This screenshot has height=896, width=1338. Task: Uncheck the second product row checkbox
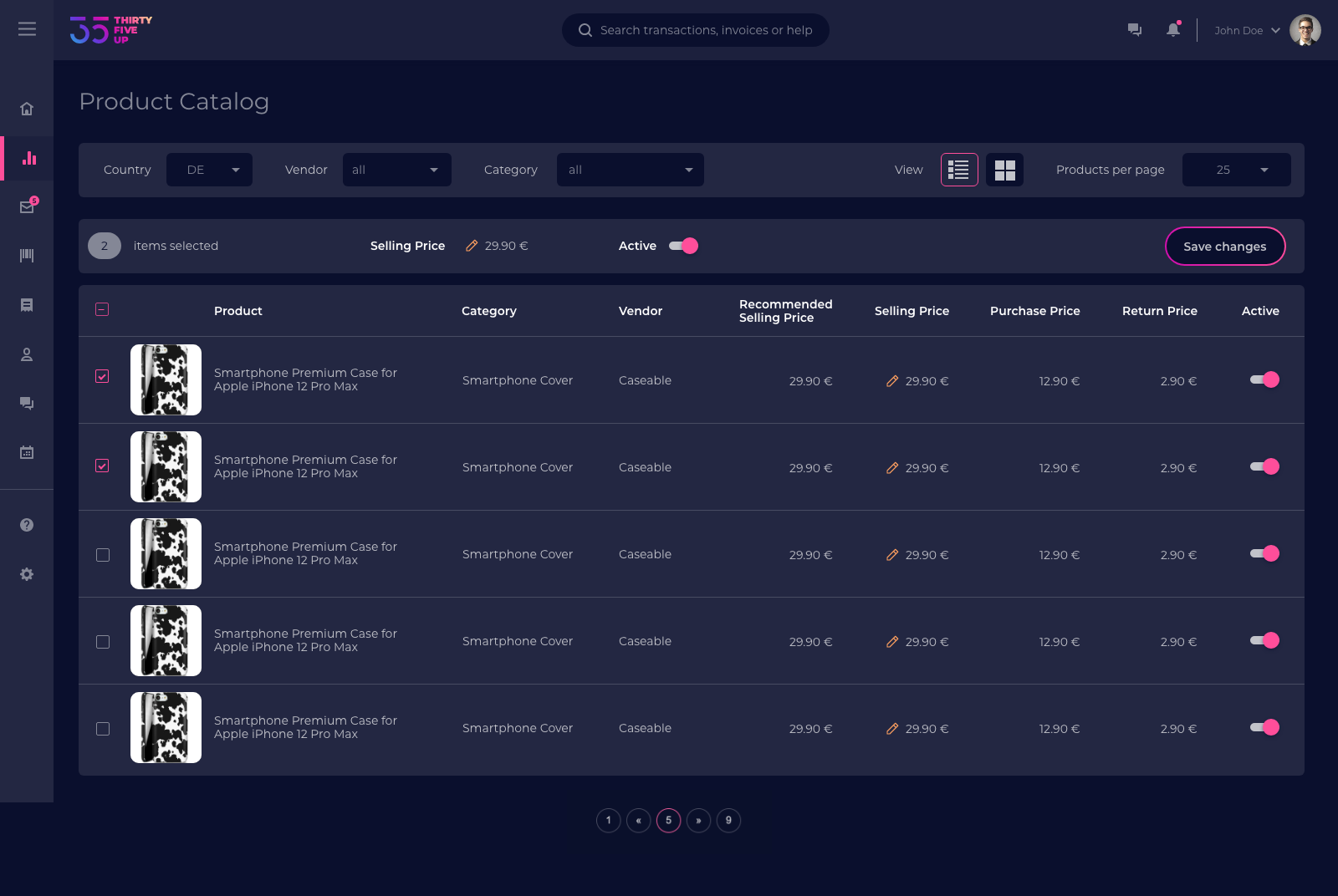(x=102, y=466)
